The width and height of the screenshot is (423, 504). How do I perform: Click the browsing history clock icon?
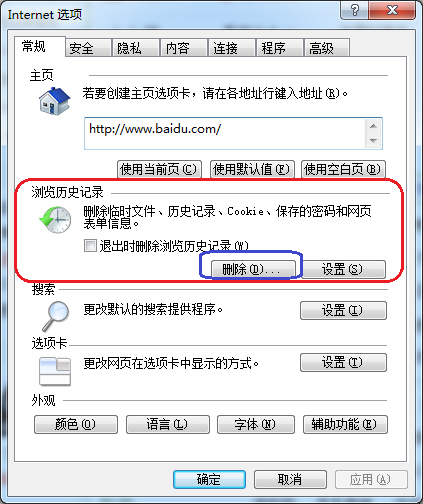coord(55,219)
